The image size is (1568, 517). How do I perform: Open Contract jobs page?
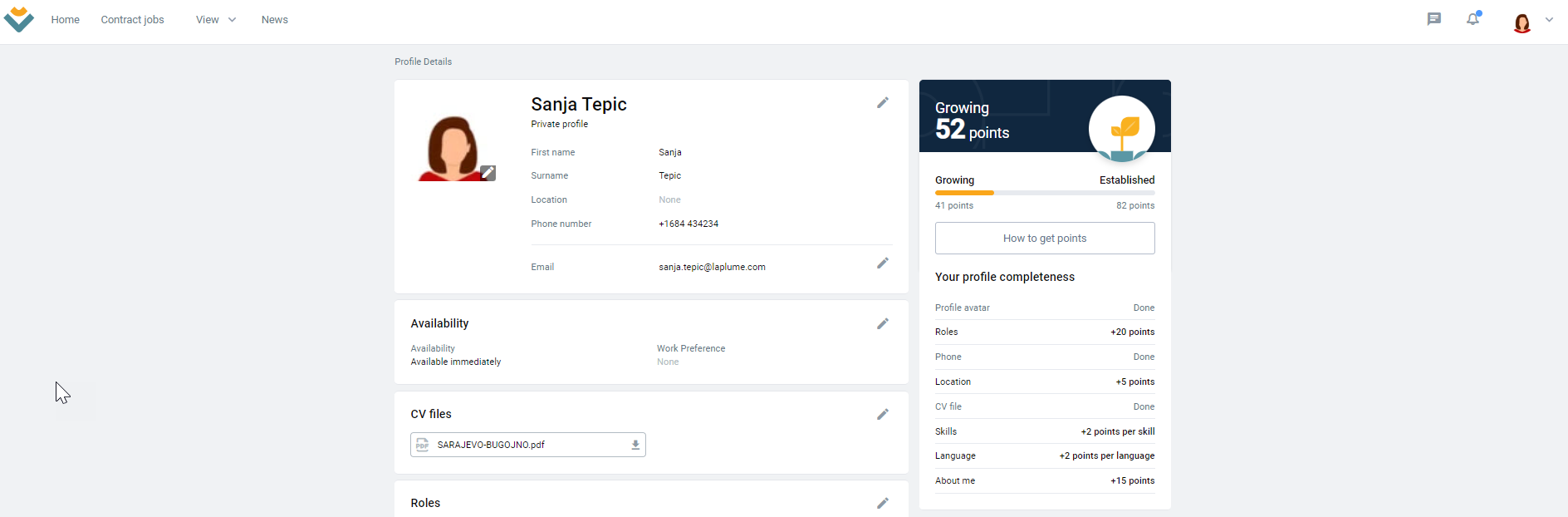(x=133, y=20)
